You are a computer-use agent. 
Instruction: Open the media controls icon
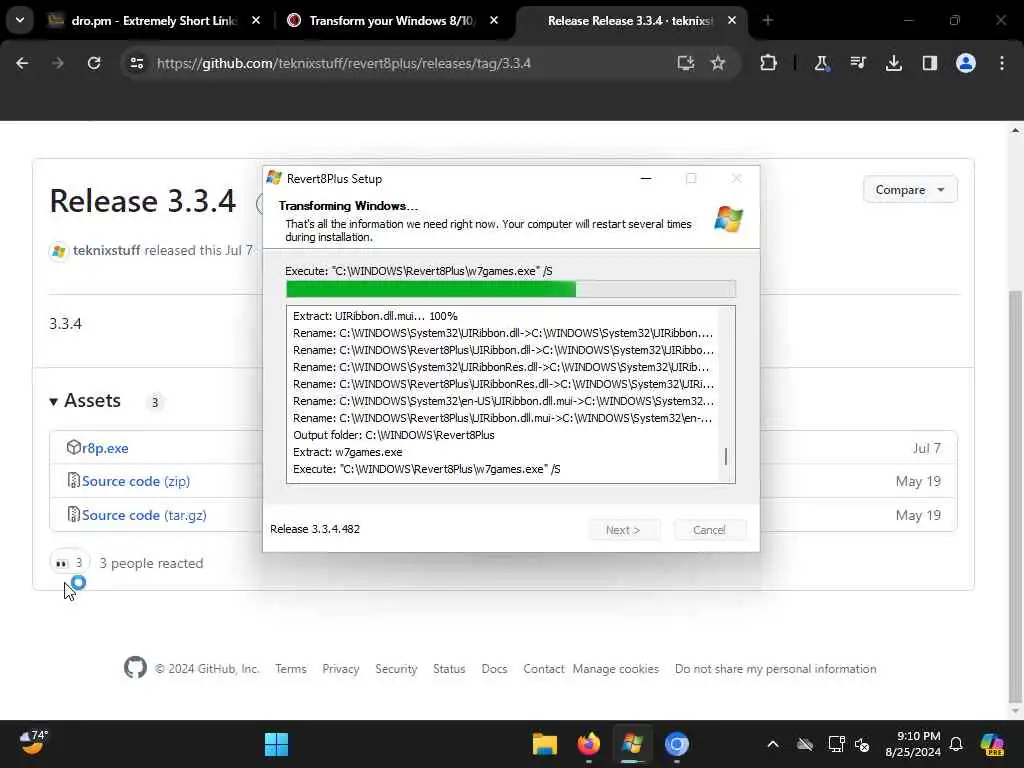[857, 63]
